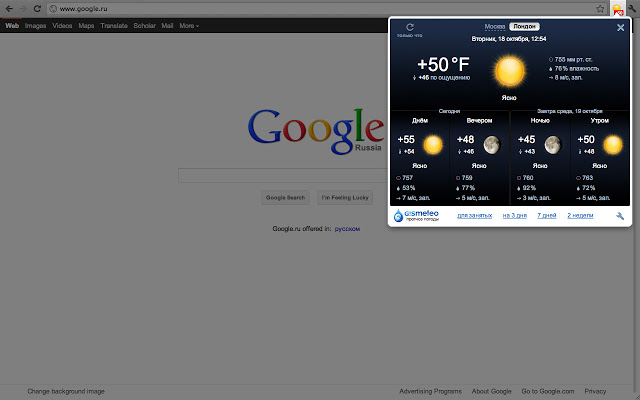The image size is (640, 400).
Task: Open Maps in the Google top bar
Action: click(86, 26)
